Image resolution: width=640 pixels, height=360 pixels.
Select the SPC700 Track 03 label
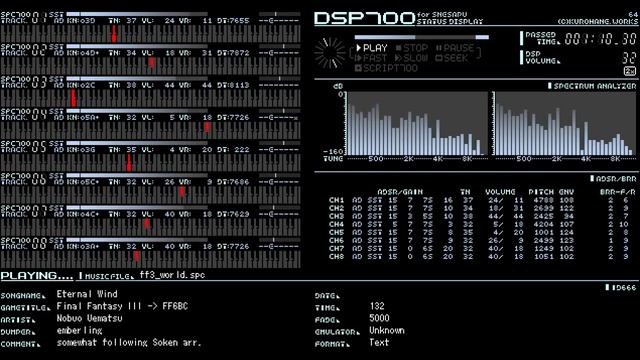(x=24, y=82)
